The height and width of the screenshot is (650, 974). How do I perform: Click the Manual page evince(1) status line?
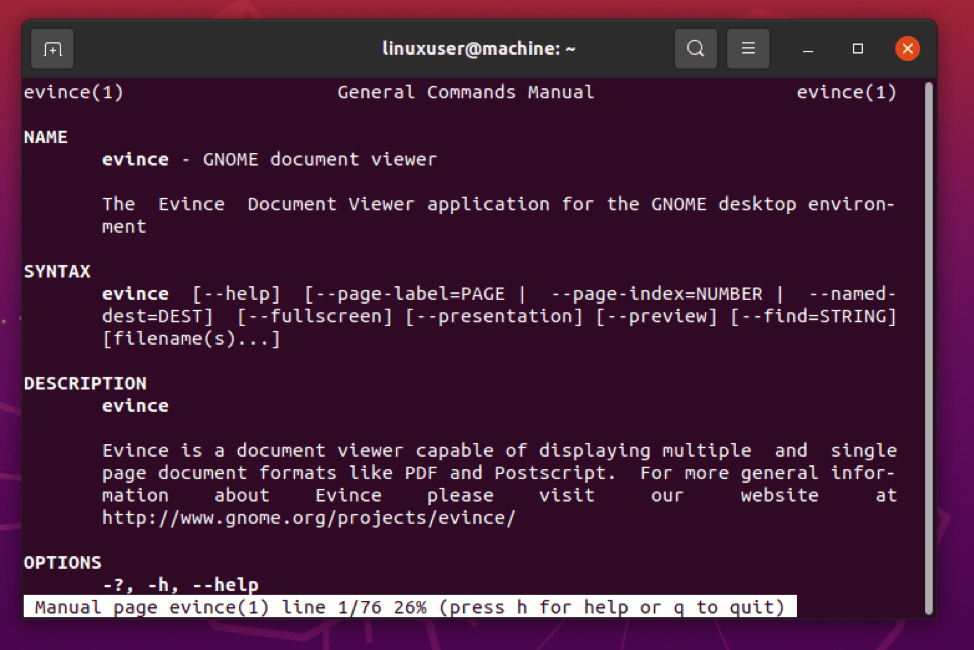pos(410,607)
